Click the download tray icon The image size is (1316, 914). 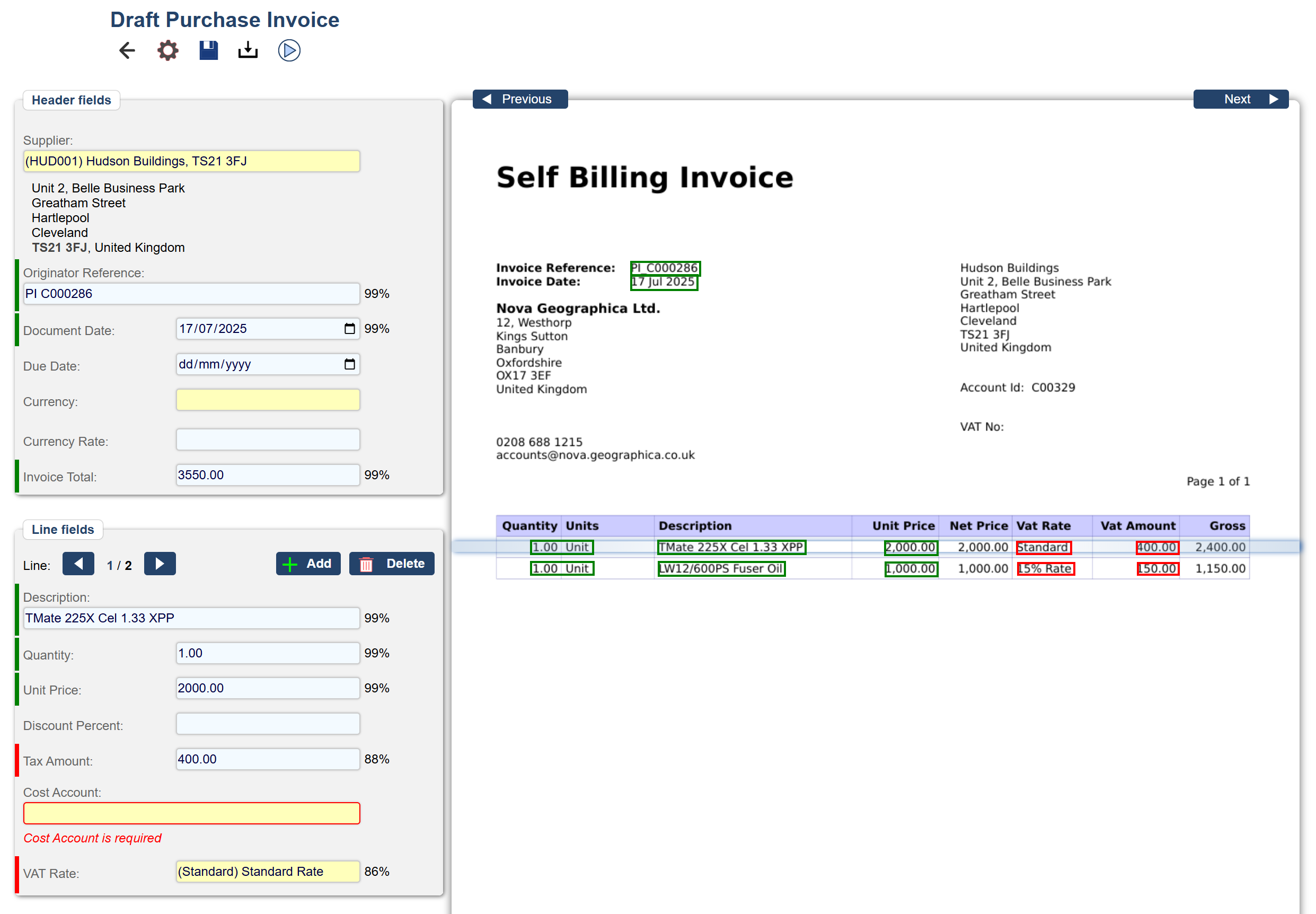(x=248, y=50)
